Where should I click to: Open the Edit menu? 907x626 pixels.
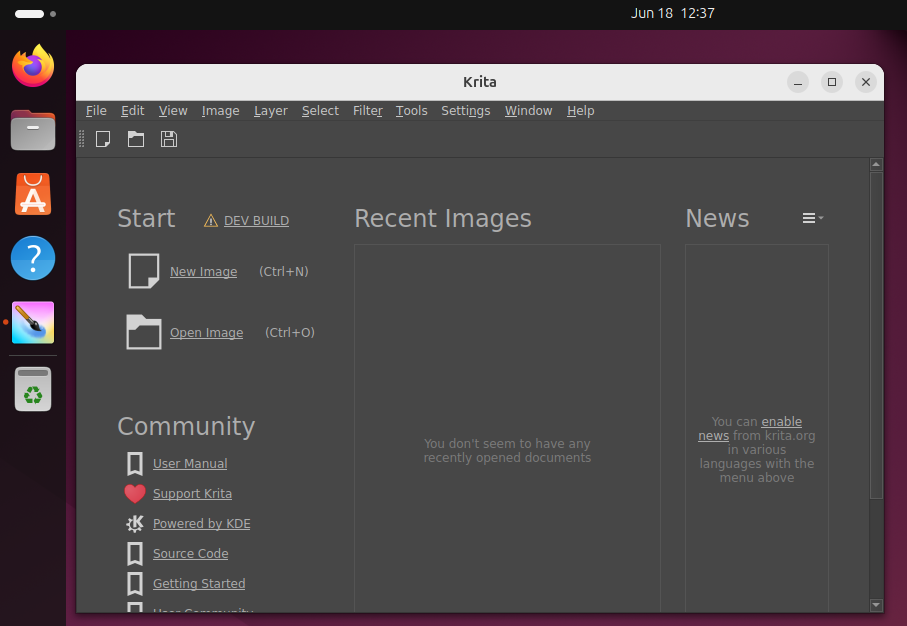132,111
